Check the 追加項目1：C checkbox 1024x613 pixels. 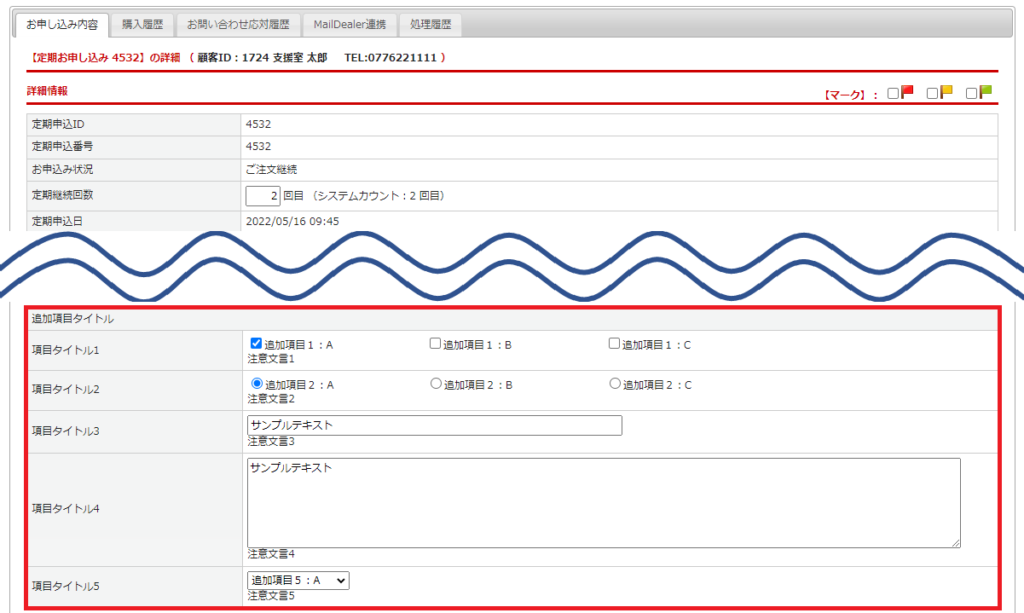pos(615,344)
